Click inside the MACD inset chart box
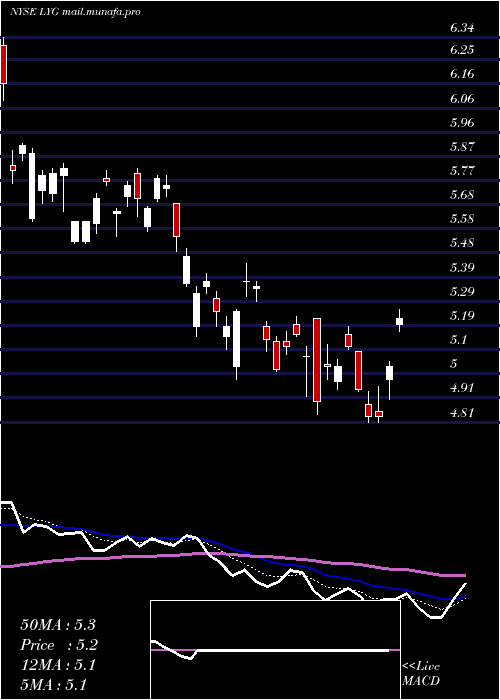Screen dimensions: 500x700 click(x=275, y=650)
